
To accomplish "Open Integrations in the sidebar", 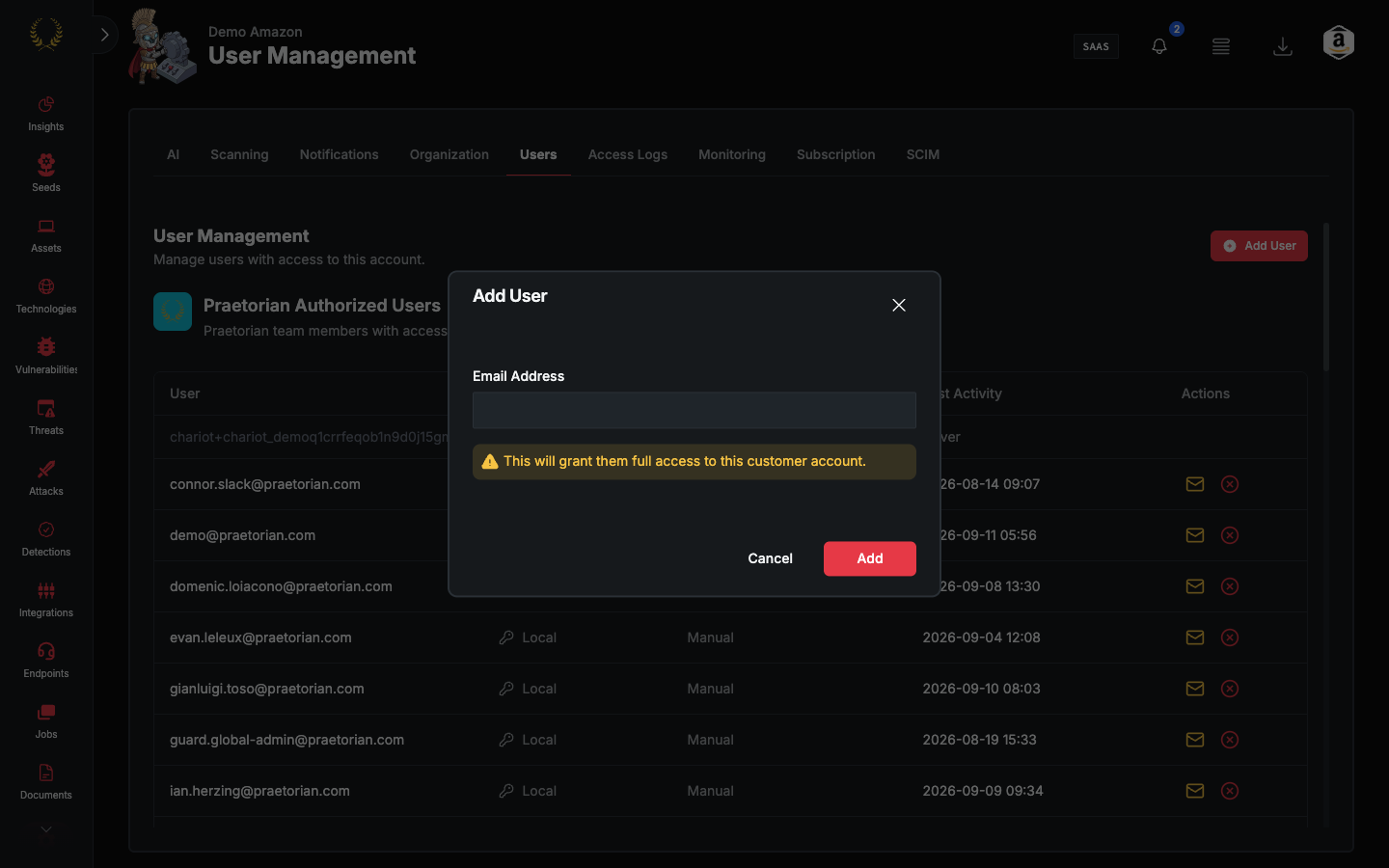I will coord(45,600).
